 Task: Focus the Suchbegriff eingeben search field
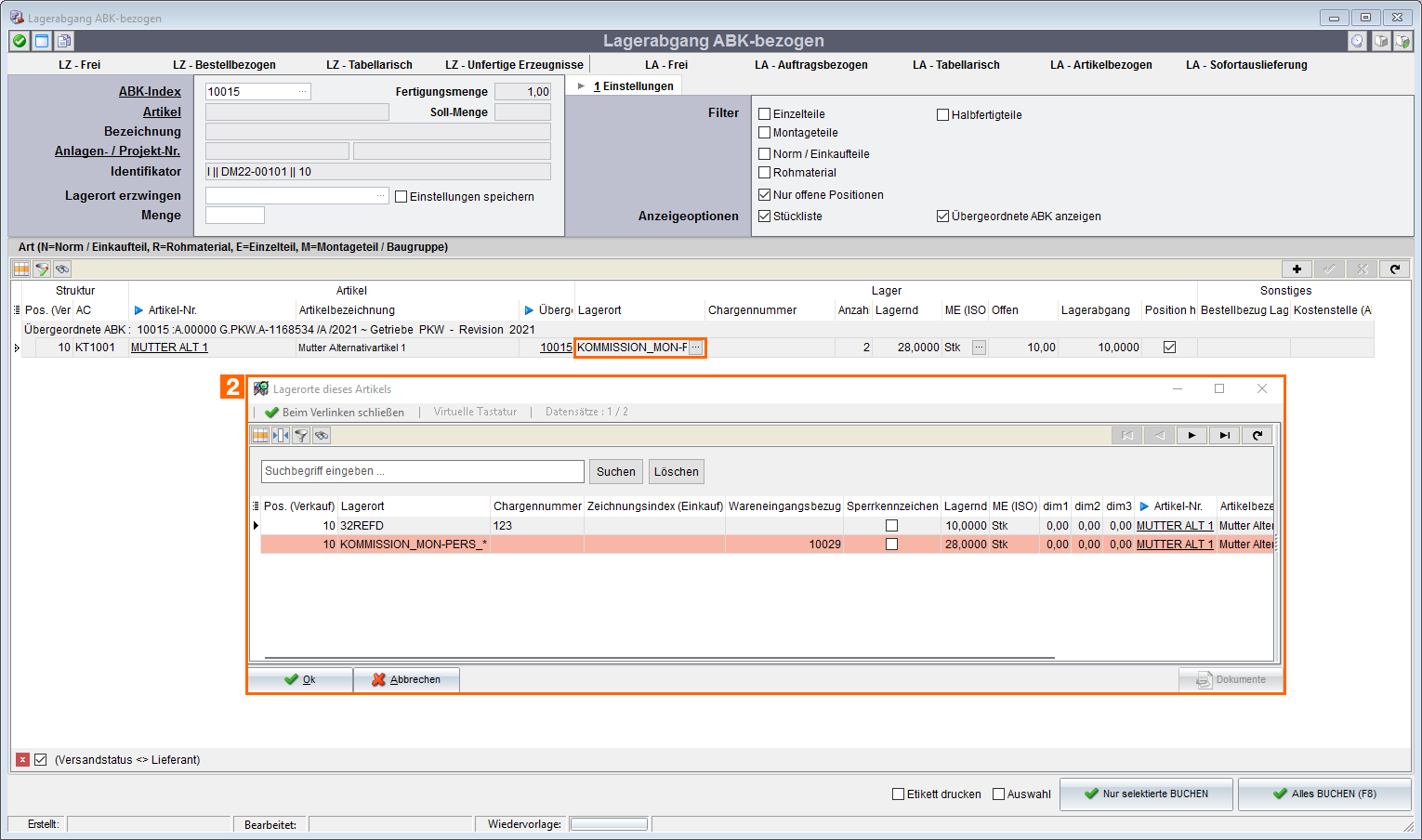[x=423, y=471]
